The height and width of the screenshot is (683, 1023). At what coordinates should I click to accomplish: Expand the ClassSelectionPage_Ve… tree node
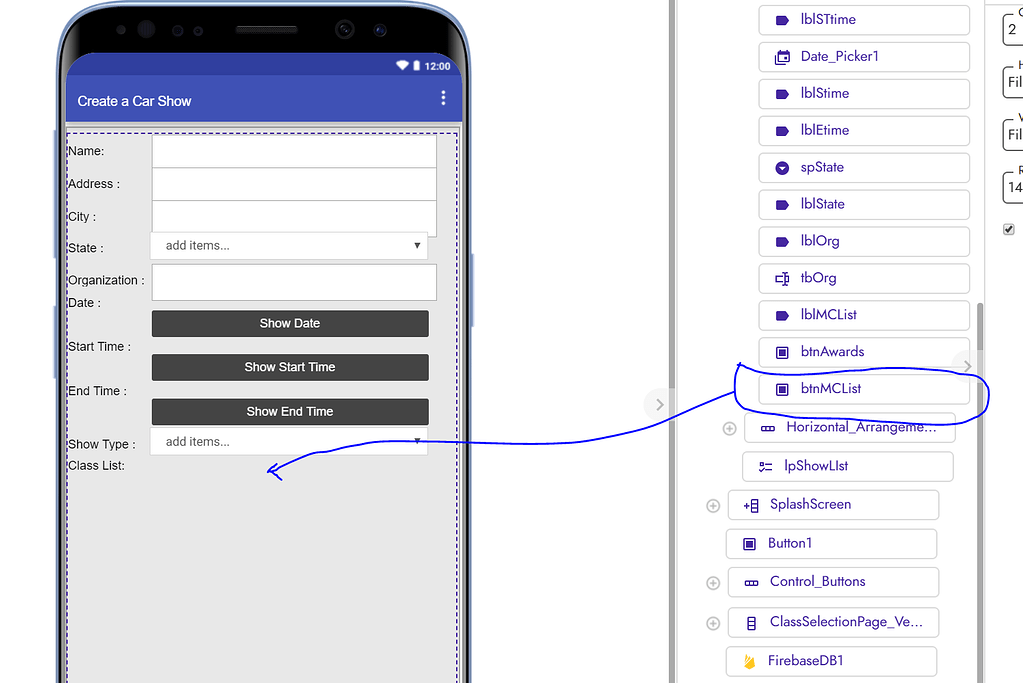tap(713, 624)
